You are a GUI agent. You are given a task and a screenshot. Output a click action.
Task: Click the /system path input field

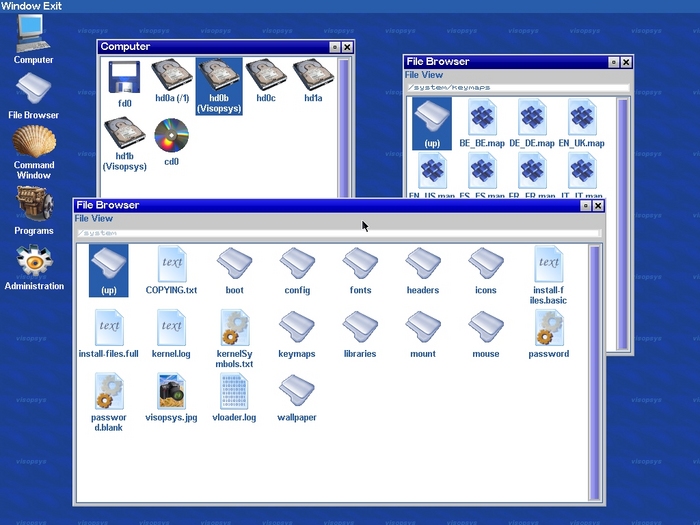[x=336, y=233]
